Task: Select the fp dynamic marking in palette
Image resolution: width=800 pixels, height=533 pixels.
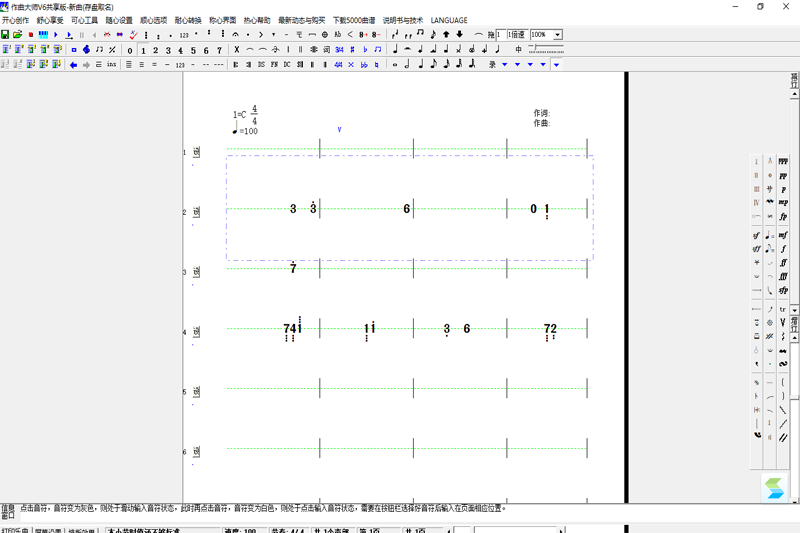Action: coord(783,216)
